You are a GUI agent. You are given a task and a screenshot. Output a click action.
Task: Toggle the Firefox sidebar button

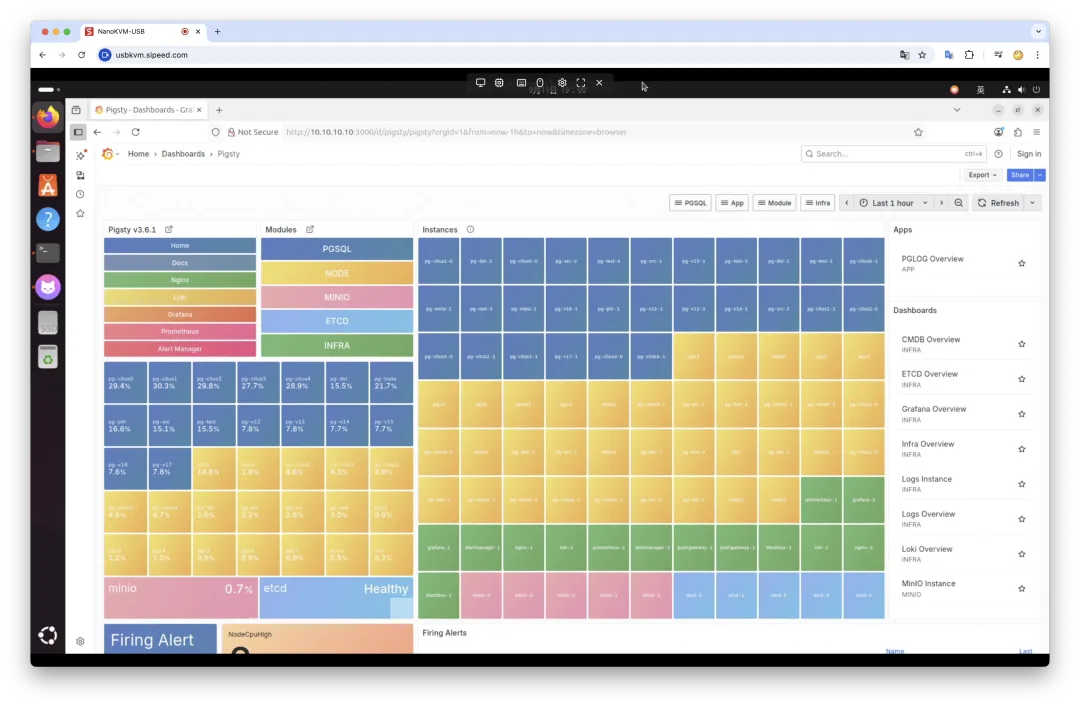pyautogui.click(x=78, y=132)
